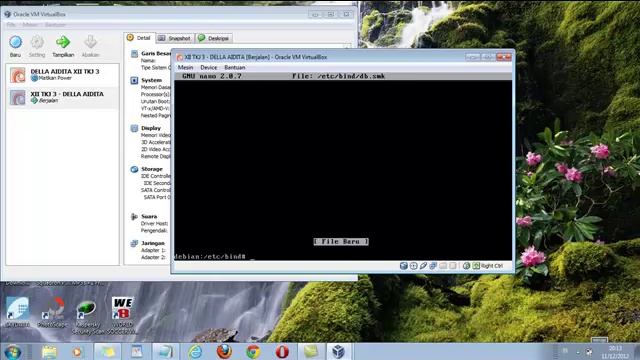Open Mesin menu in VM window
The height and width of the screenshot is (360, 640).
[185, 67]
